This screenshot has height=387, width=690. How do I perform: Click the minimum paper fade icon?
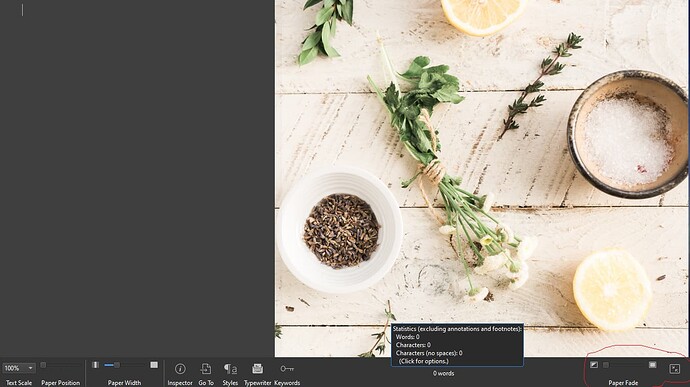pos(594,365)
